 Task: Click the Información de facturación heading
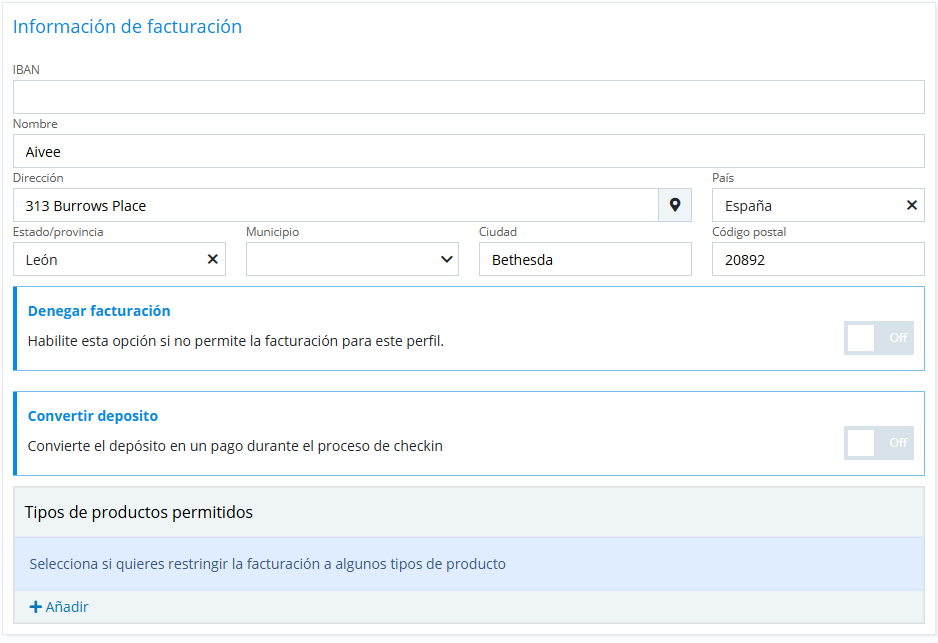pyautogui.click(x=127, y=27)
